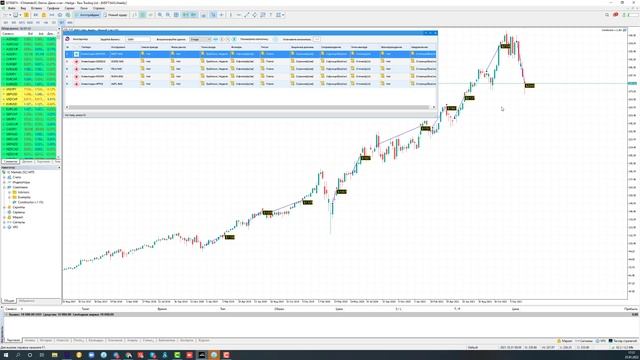Open the Сервис menu
Screen dimensions: 640x360
point(69,8)
